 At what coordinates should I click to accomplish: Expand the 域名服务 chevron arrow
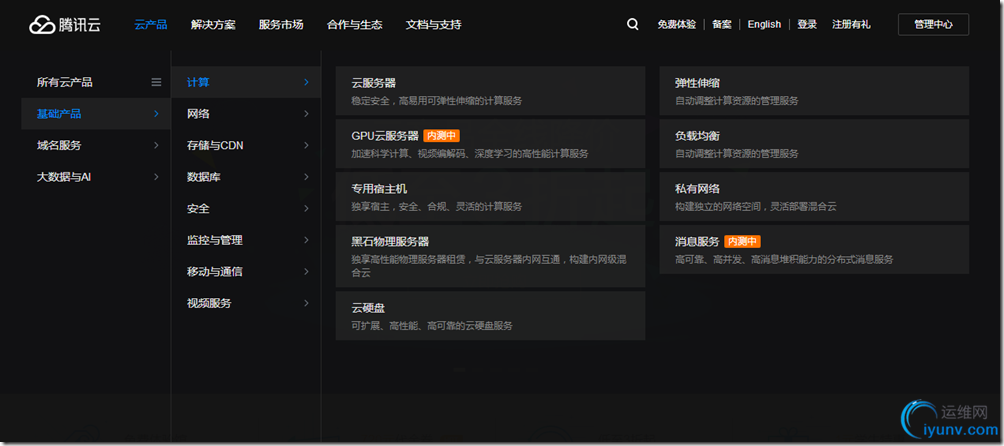coord(156,145)
